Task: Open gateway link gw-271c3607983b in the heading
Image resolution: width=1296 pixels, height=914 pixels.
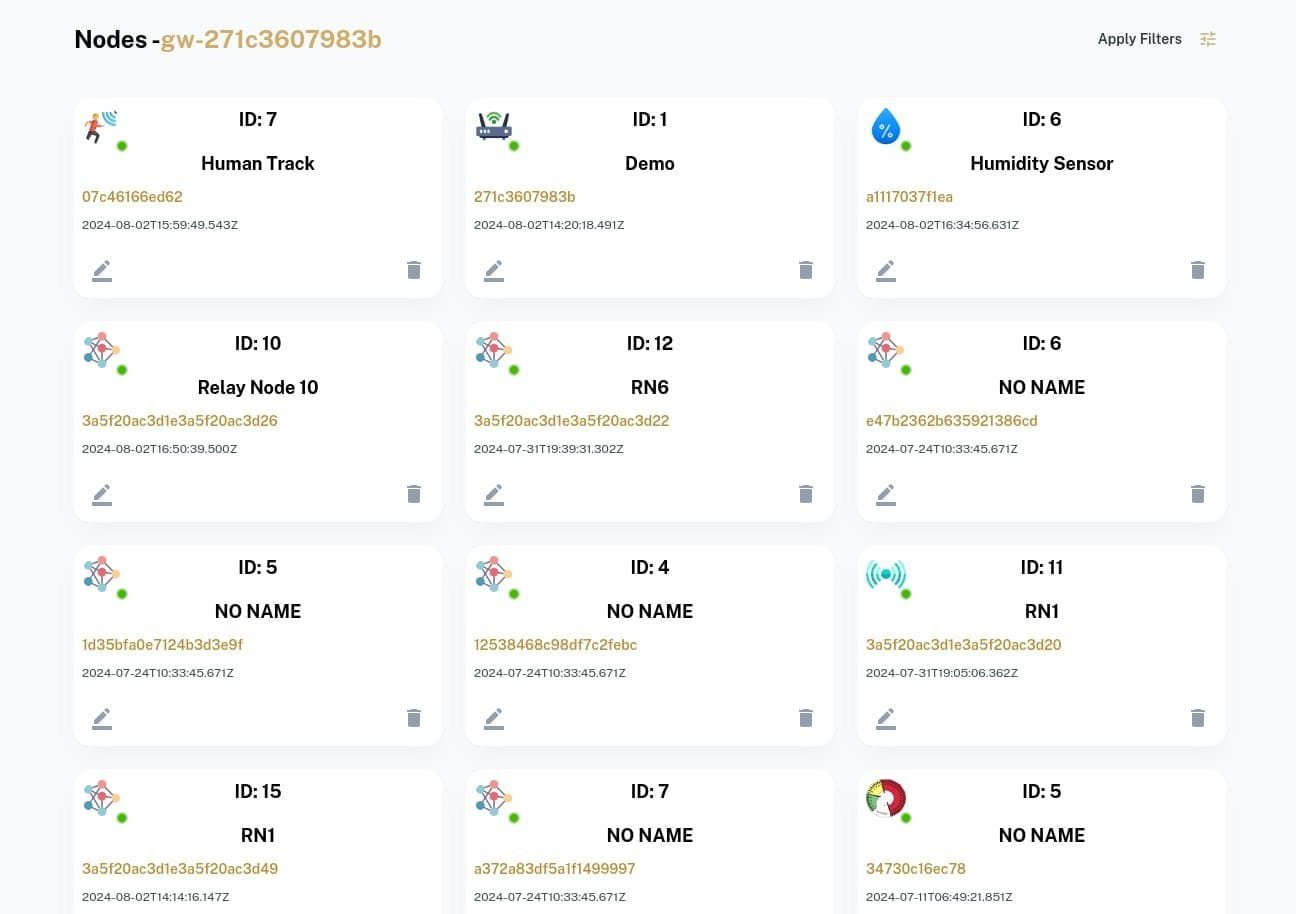Action: 271,39
